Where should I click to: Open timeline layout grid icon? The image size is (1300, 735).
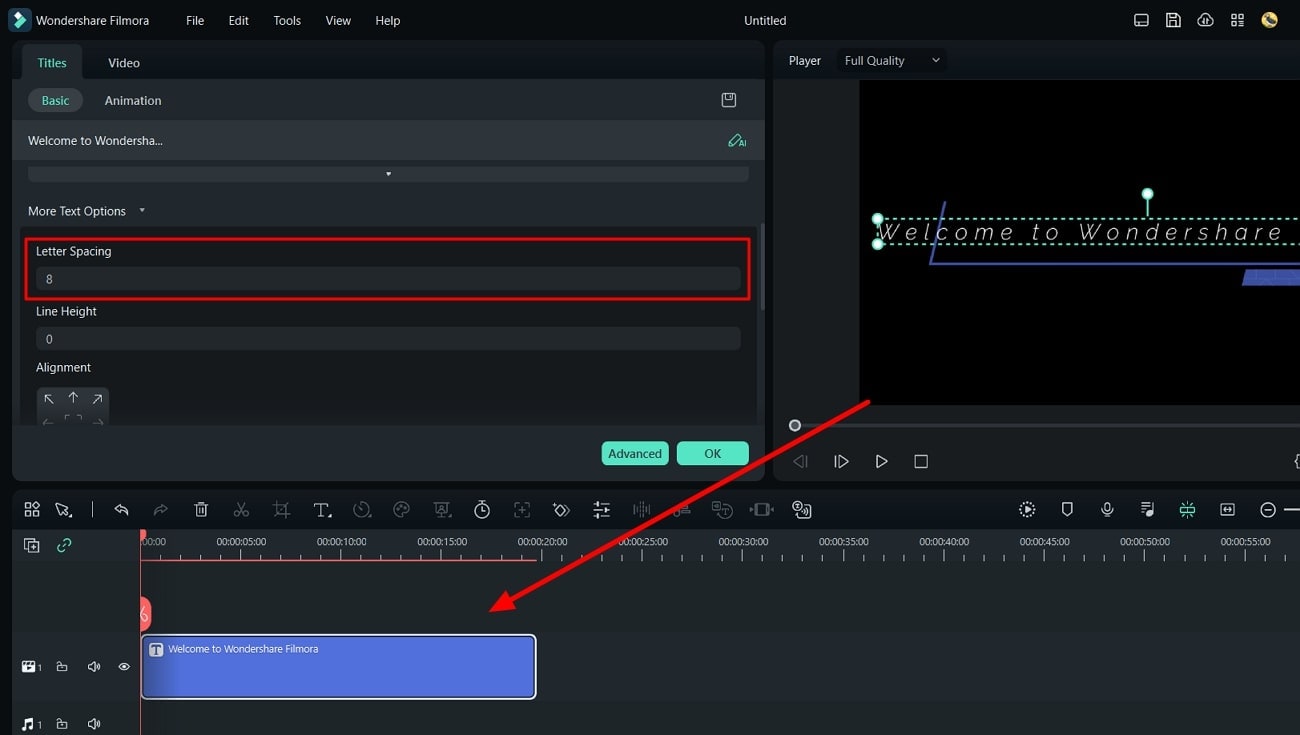tap(32, 510)
